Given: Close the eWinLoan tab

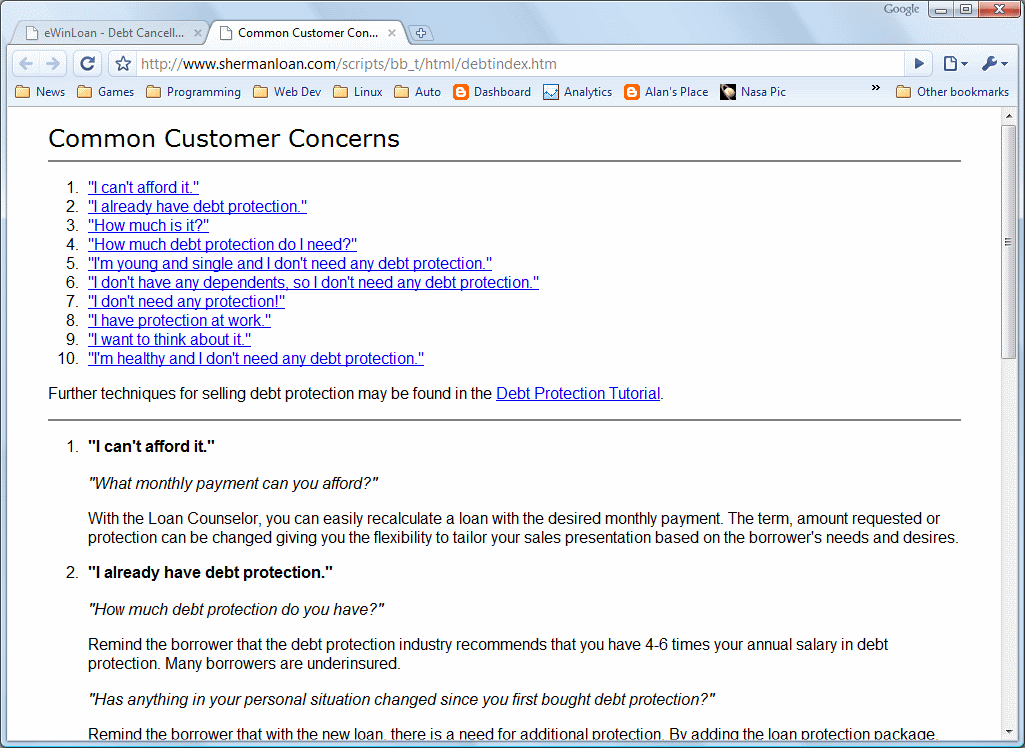Looking at the screenshot, I should 197,33.
